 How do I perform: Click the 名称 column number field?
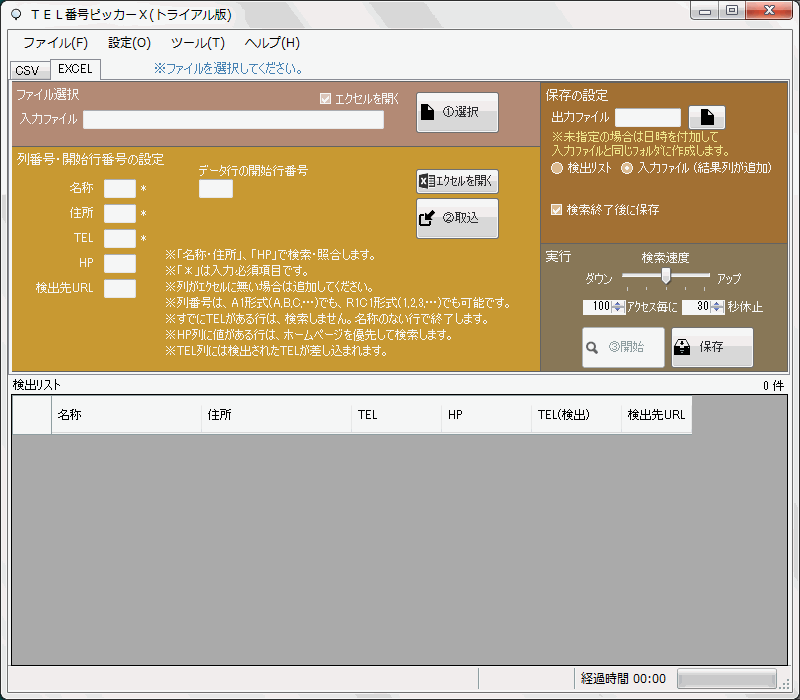tap(120, 188)
